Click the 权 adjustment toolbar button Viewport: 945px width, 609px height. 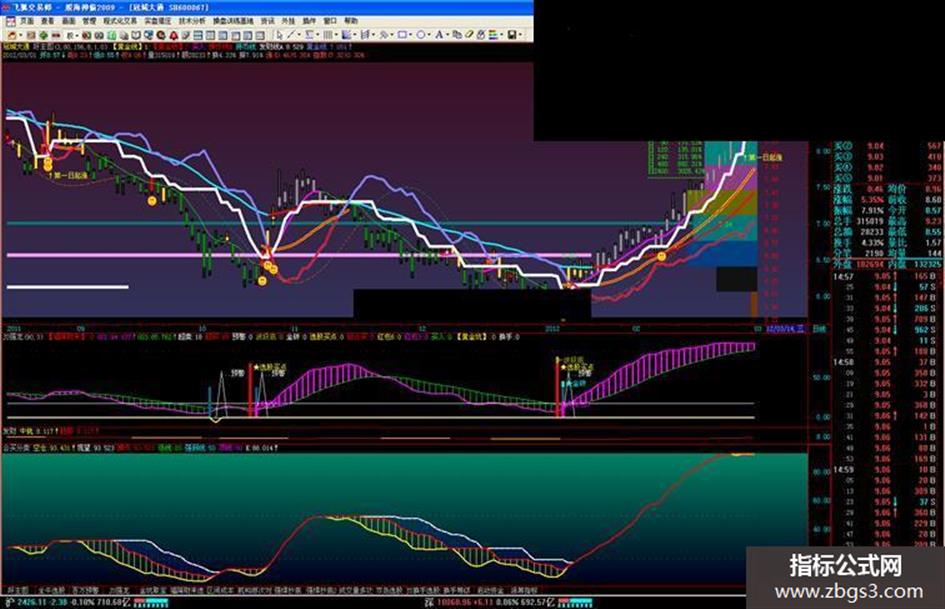click(69, 35)
